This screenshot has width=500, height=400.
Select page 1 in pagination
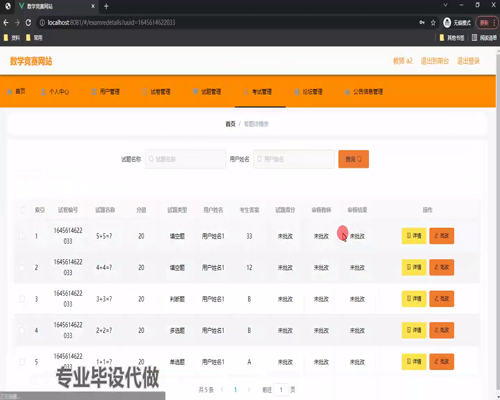[x=235, y=389]
